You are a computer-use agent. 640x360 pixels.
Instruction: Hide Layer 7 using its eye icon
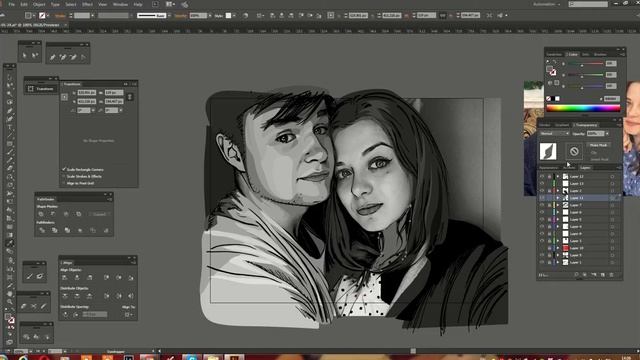point(542,205)
